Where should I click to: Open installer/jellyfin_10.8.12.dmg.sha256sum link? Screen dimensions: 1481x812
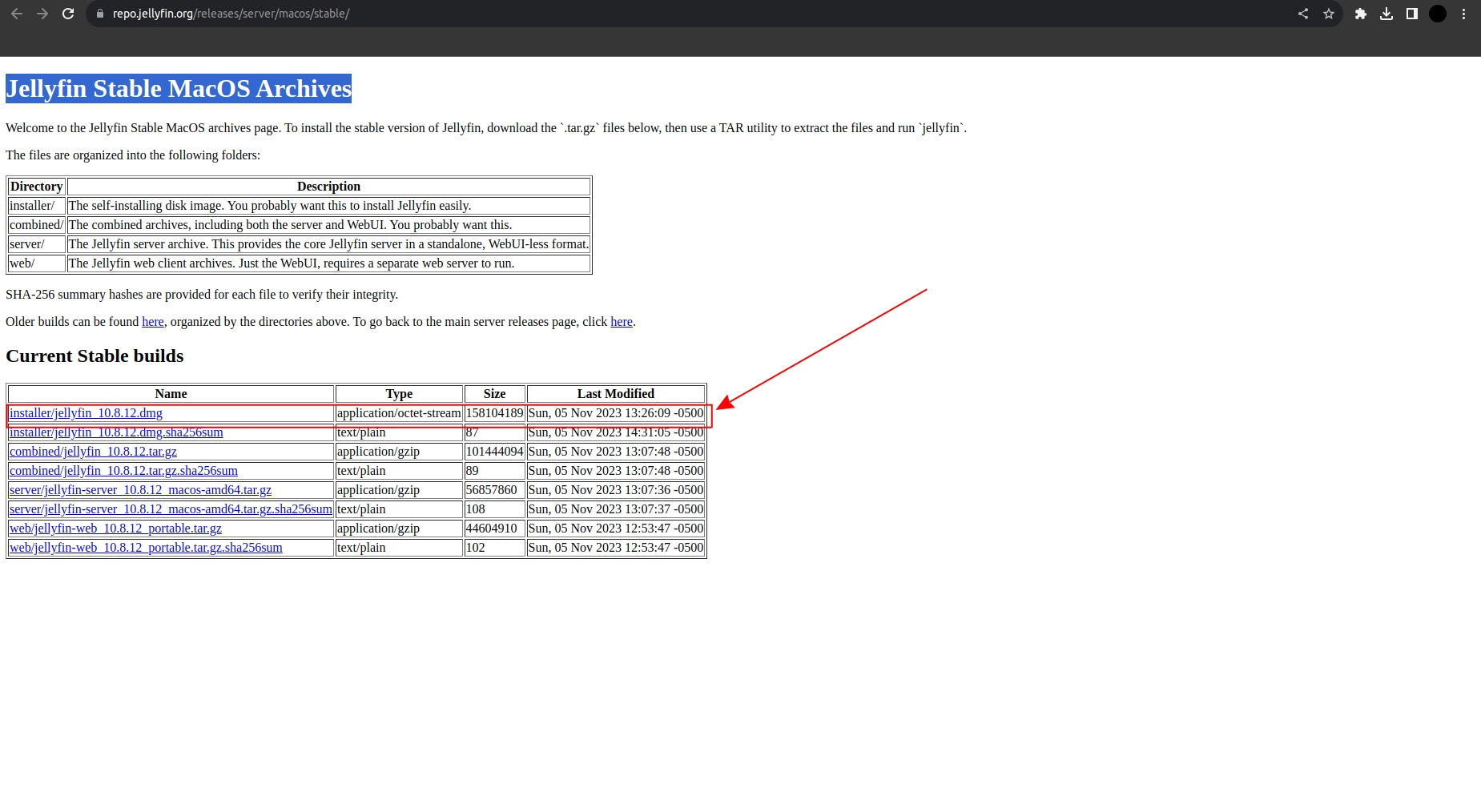(x=116, y=432)
